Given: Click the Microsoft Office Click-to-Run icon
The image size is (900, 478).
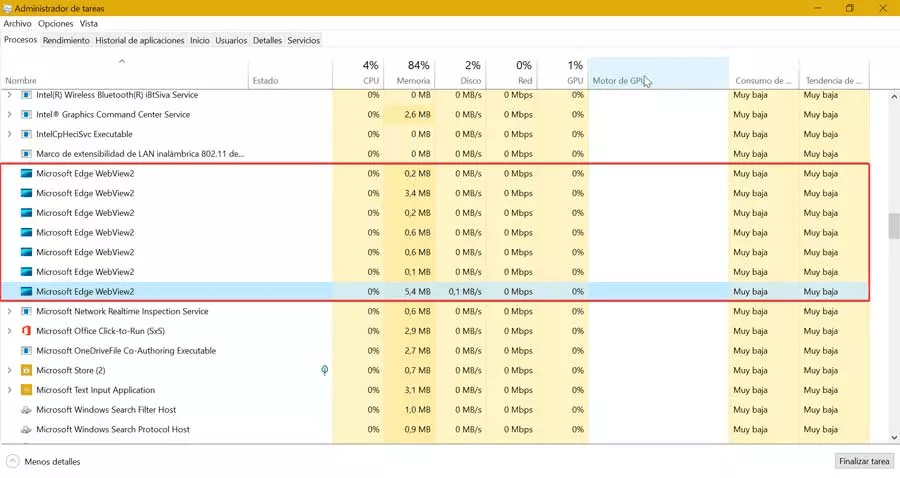Looking at the screenshot, I should pyautogui.click(x=26, y=331).
